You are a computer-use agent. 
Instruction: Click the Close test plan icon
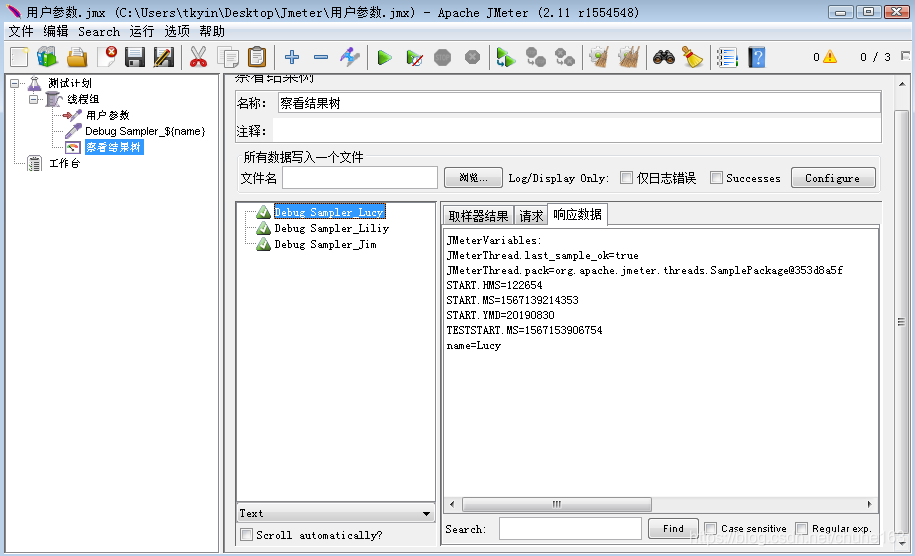click(x=107, y=57)
